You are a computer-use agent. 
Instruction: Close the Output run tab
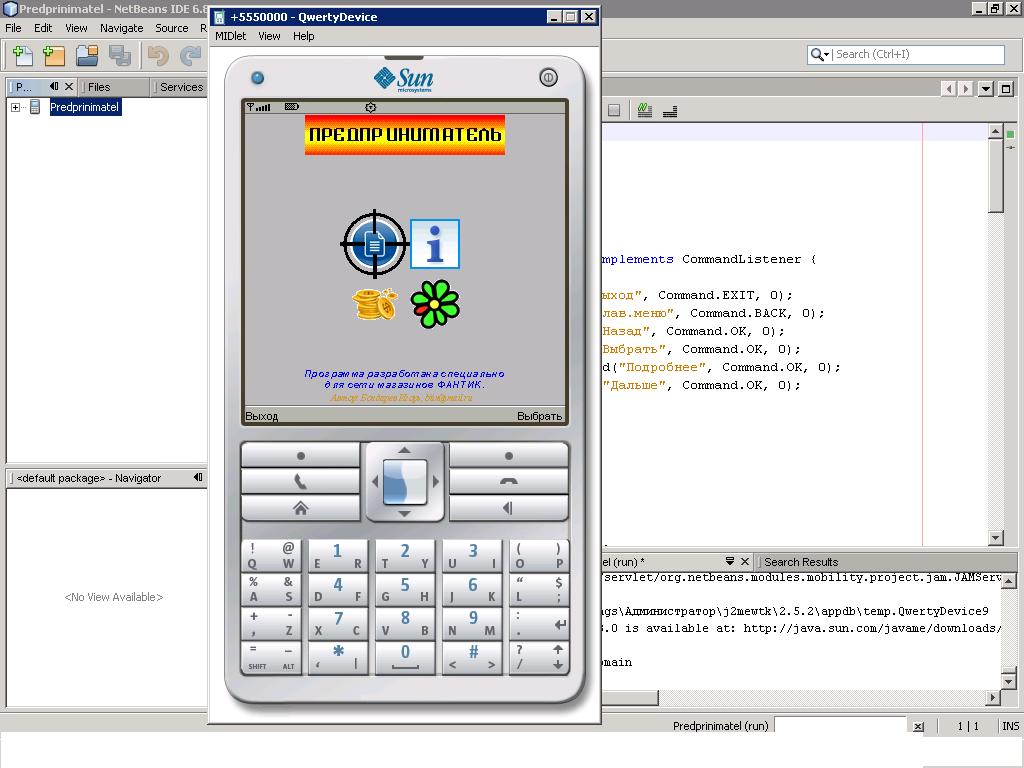point(744,561)
